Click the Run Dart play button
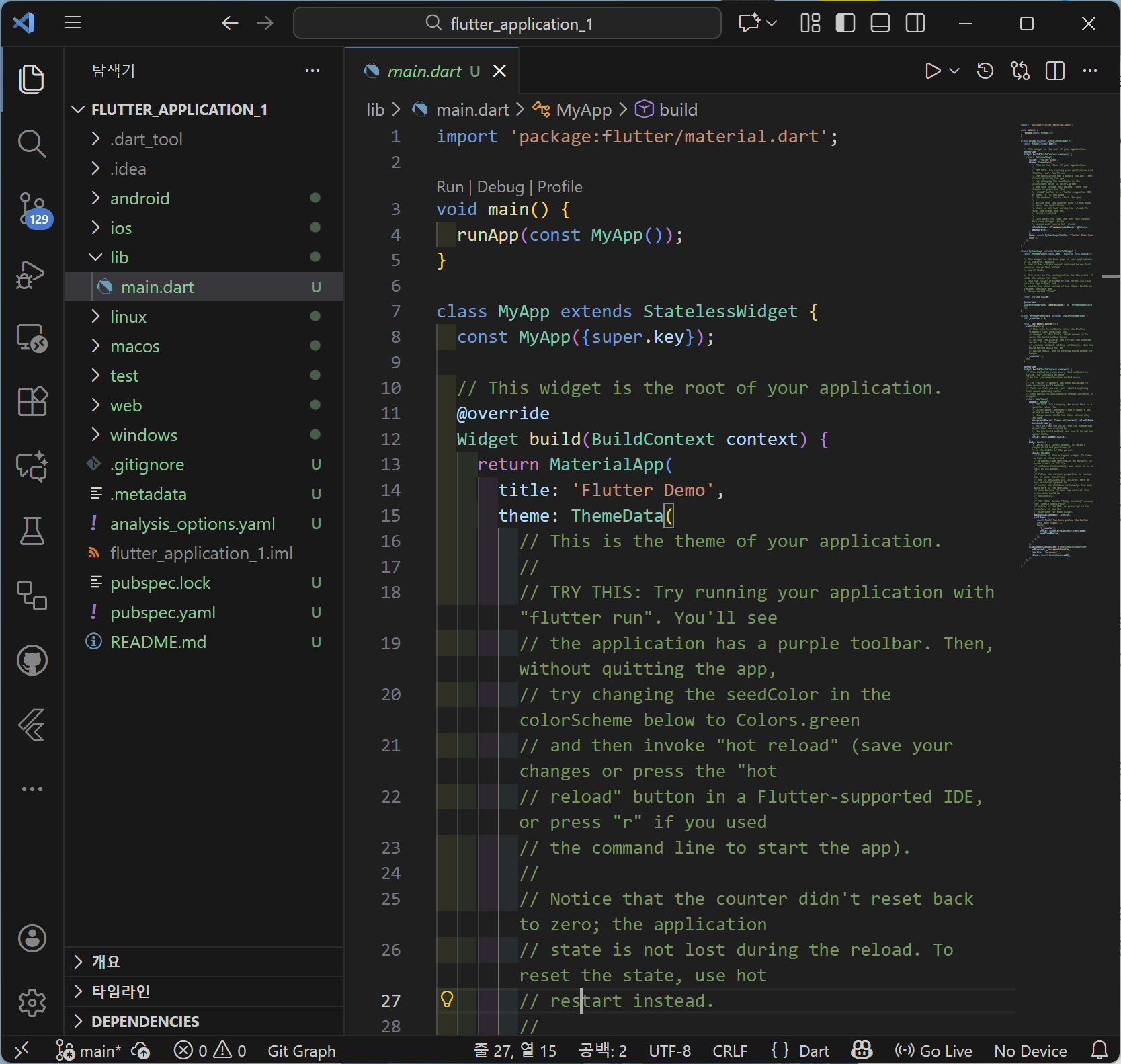Image resolution: width=1121 pixels, height=1064 pixels. pyautogui.click(x=932, y=71)
